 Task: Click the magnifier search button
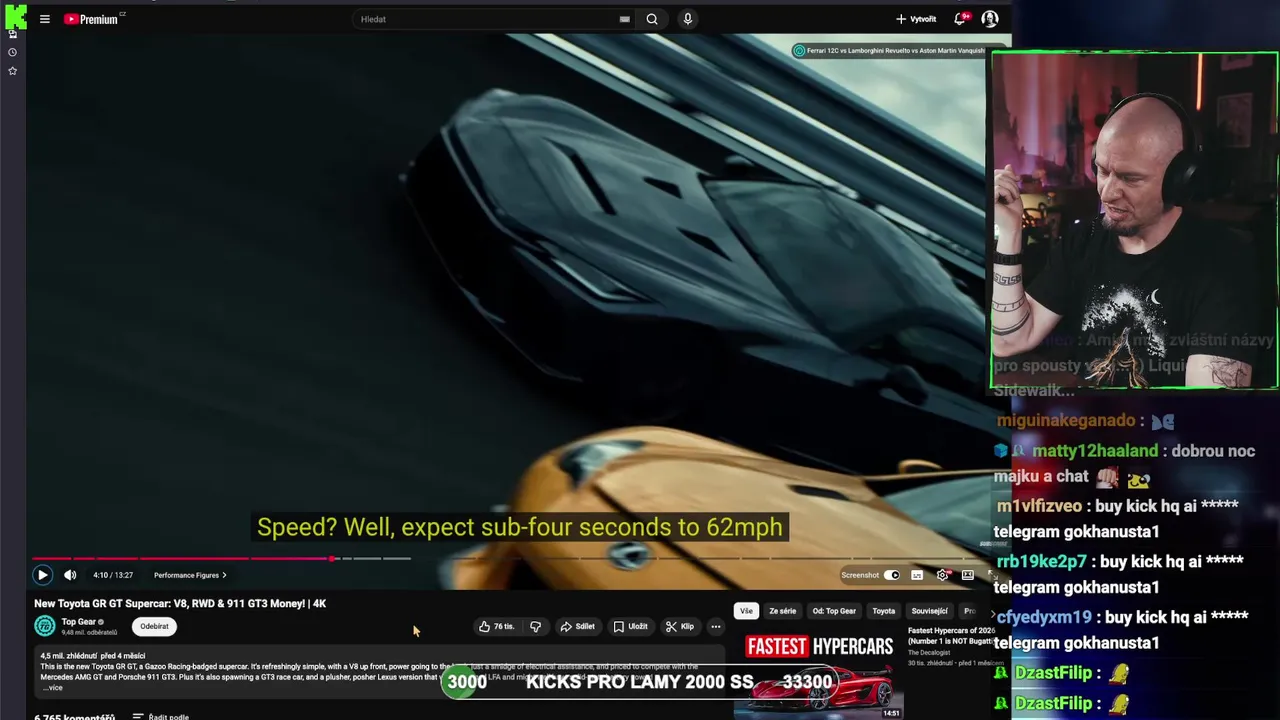[652, 19]
